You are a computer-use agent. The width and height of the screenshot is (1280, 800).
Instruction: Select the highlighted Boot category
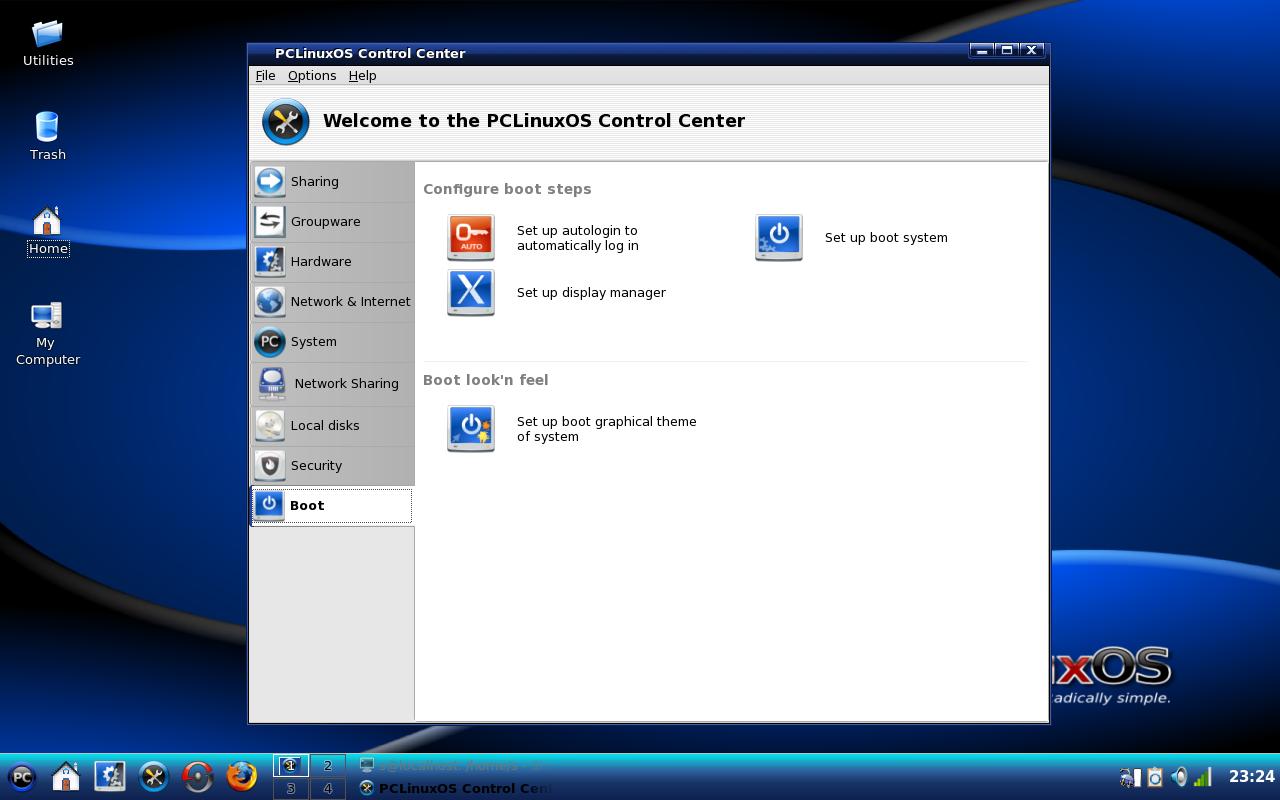coord(331,505)
